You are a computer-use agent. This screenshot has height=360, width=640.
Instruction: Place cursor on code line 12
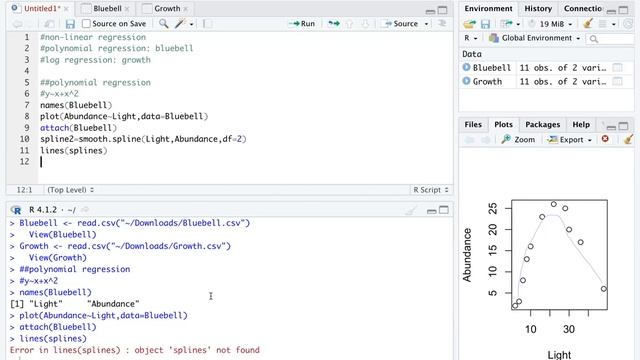click(x=245, y=162)
